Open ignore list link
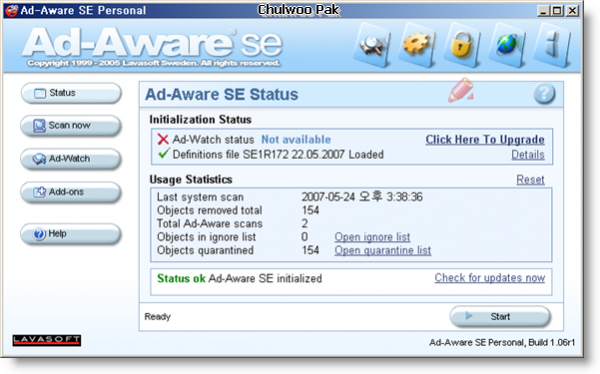Viewport: 600px width, 374px height. point(372,237)
